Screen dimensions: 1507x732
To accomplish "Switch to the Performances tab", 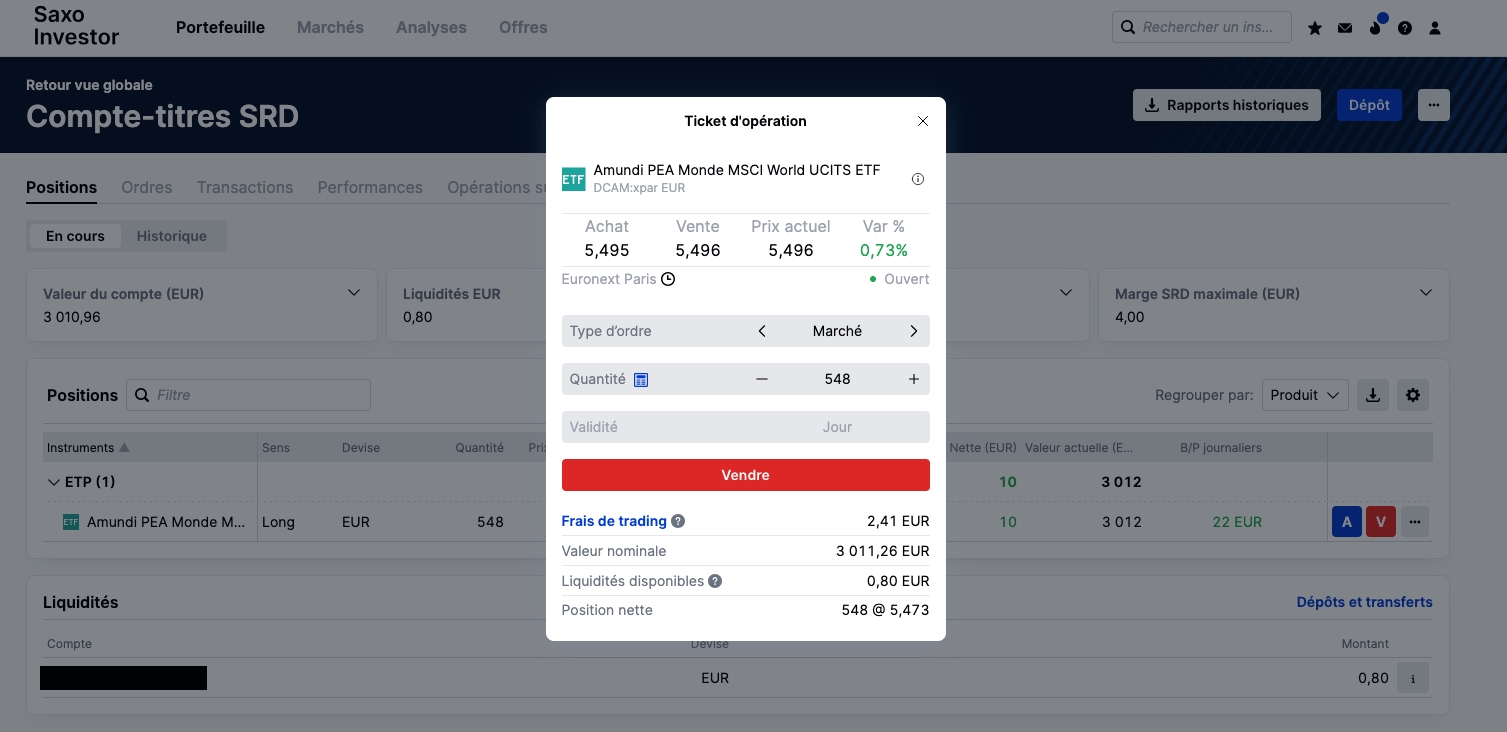I will pyautogui.click(x=370, y=187).
